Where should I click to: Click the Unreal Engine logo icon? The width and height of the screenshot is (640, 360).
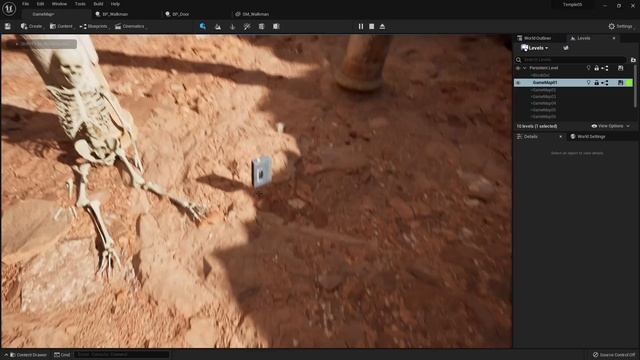coord(9,8)
